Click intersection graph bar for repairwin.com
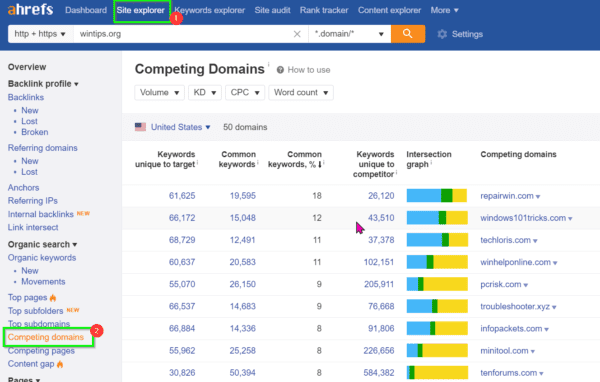 437,196
